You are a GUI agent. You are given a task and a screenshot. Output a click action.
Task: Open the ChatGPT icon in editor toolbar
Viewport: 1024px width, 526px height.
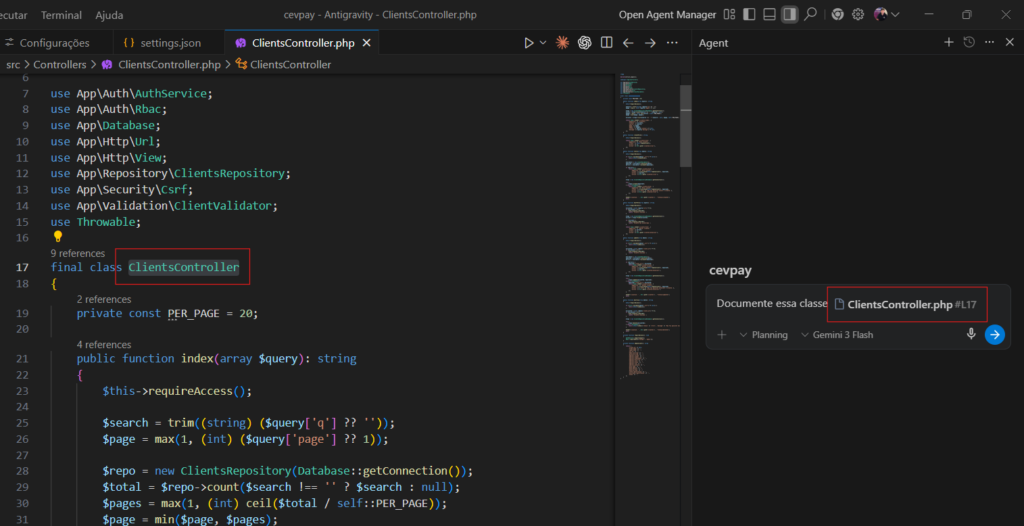584,43
